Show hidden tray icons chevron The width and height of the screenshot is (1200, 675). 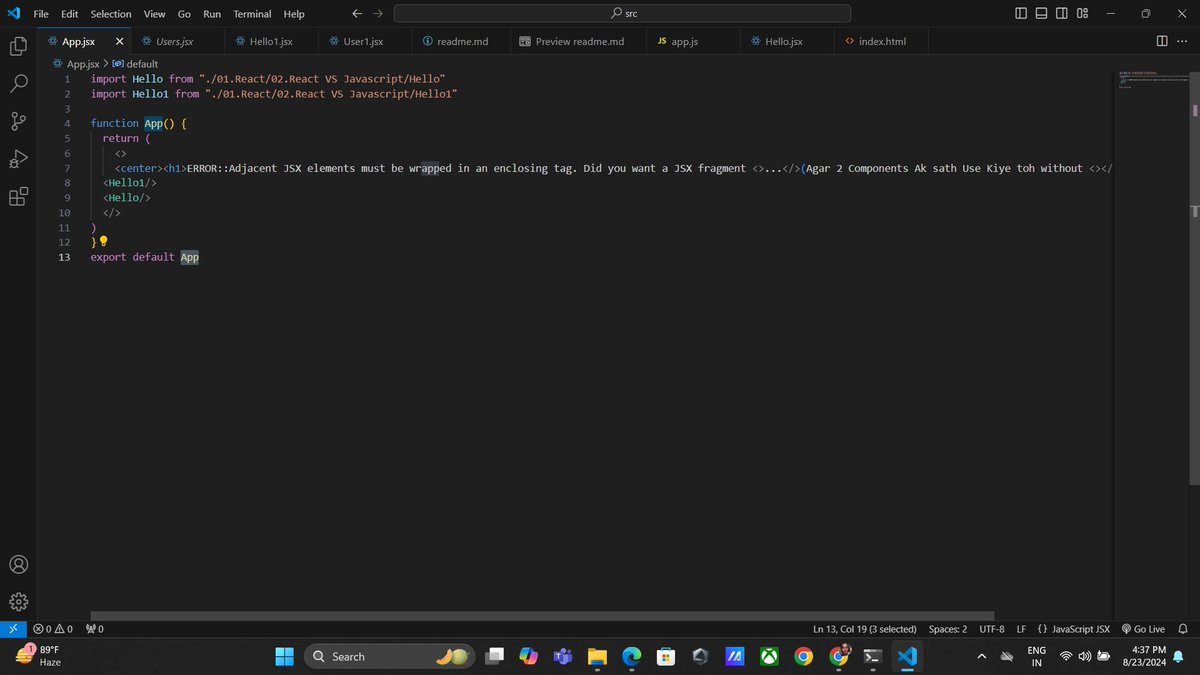[x=981, y=656]
